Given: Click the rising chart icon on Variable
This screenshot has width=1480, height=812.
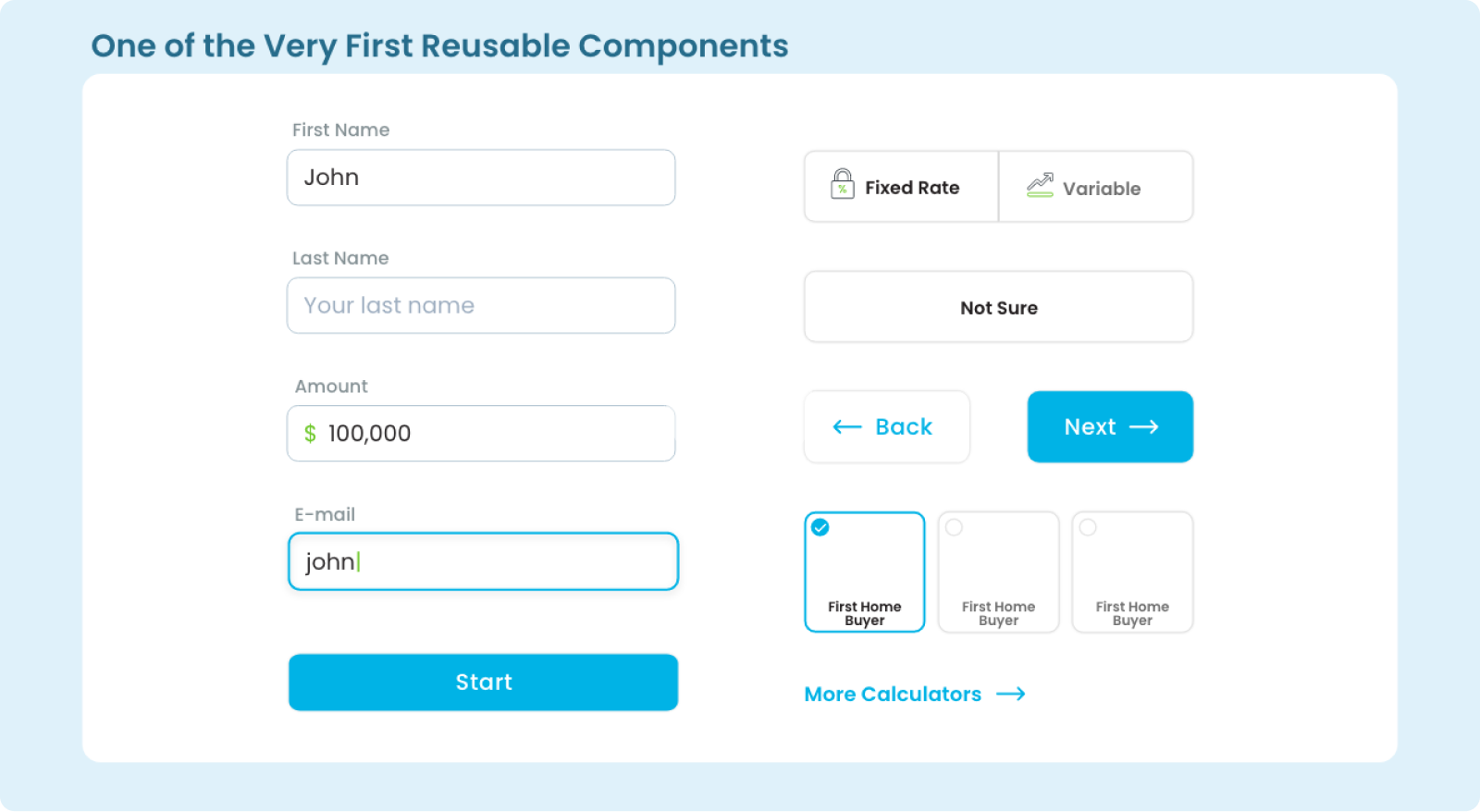Looking at the screenshot, I should pyautogui.click(x=1040, y=185).
